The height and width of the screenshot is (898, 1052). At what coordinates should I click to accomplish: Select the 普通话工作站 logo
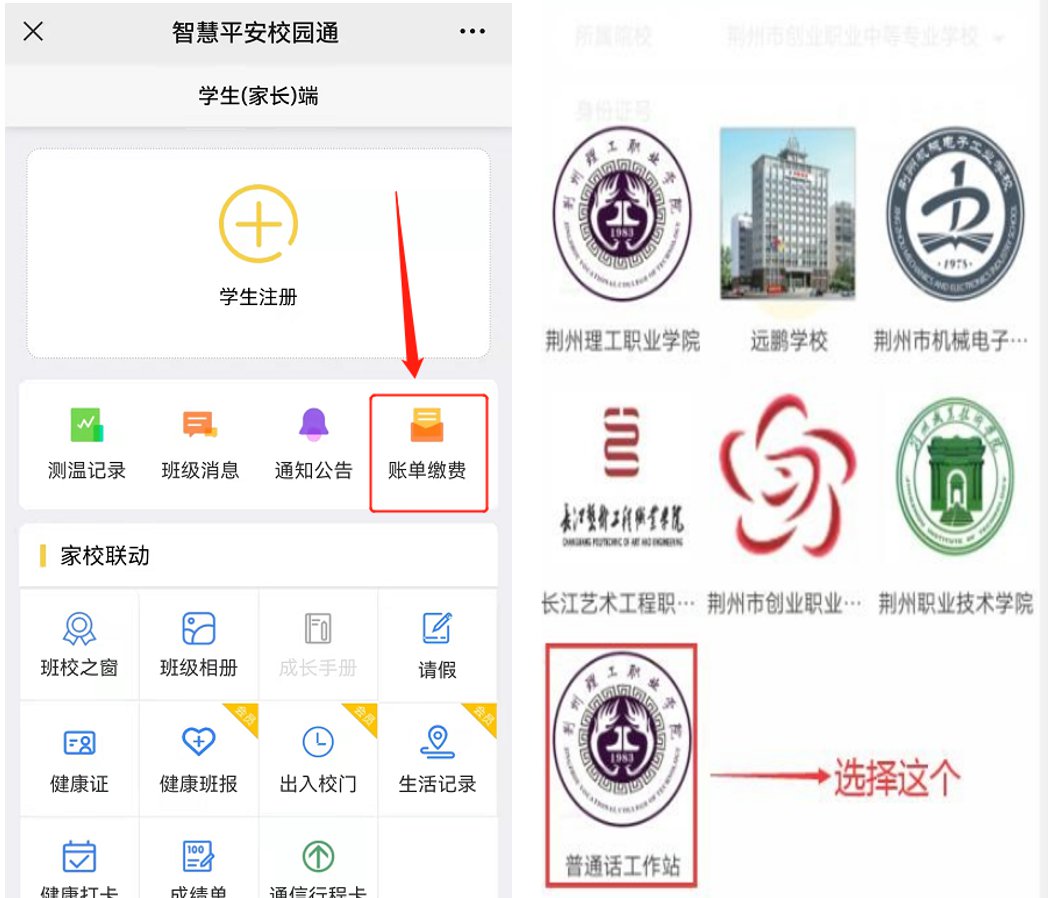[622, 738]
